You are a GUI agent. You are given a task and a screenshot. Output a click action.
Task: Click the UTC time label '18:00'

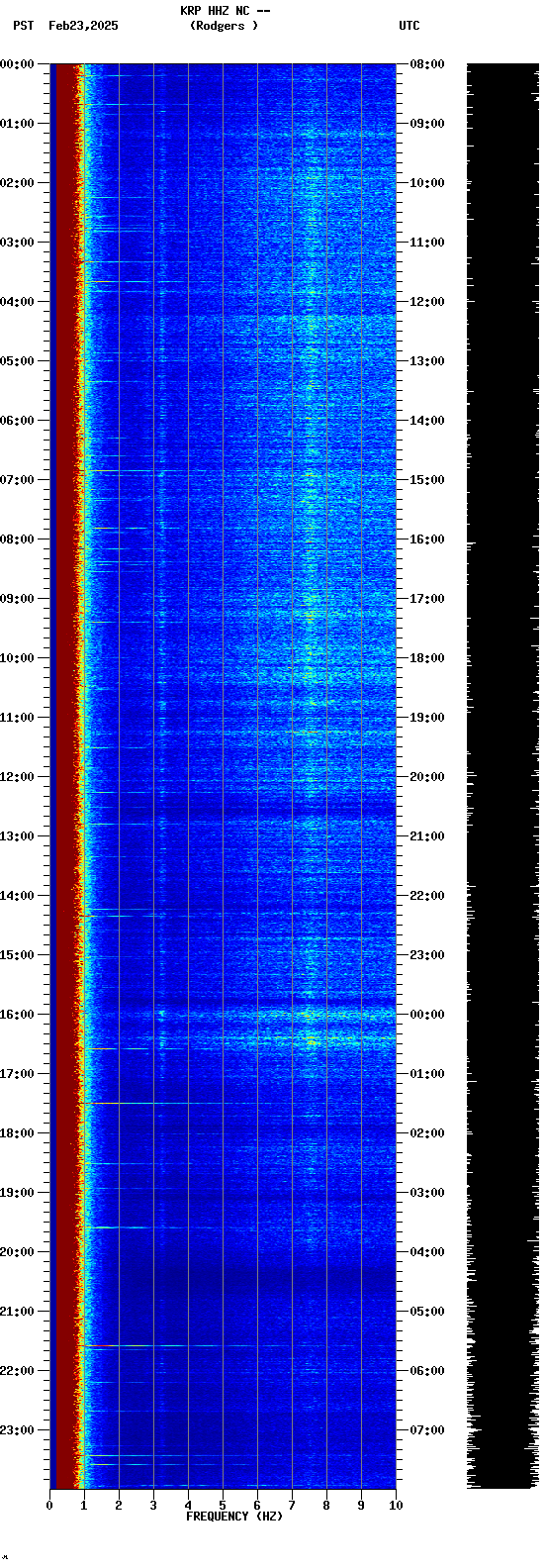(x=427, y=658)
